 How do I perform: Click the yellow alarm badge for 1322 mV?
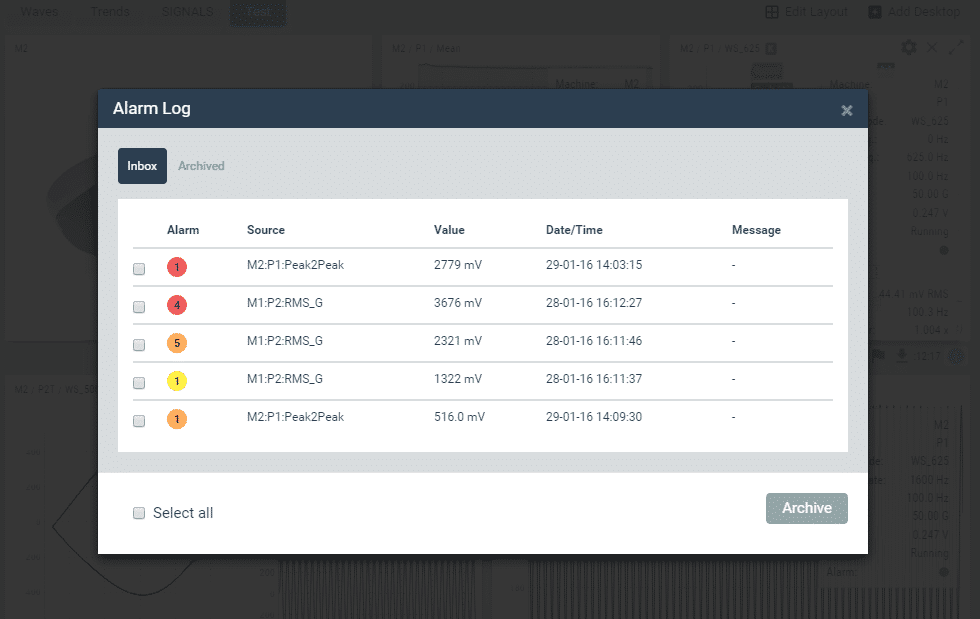177,381
